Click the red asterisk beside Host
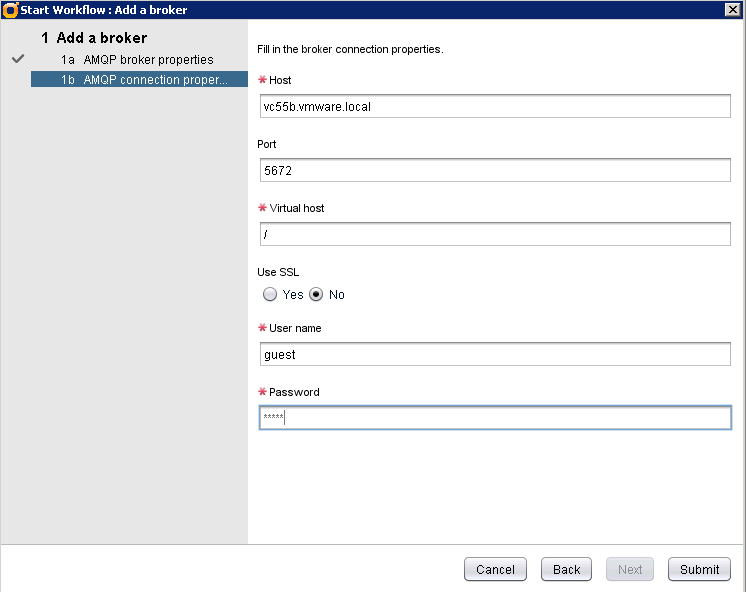Image resolution: width=746 pixels, height=592 pixels. [x=263, y=80]
